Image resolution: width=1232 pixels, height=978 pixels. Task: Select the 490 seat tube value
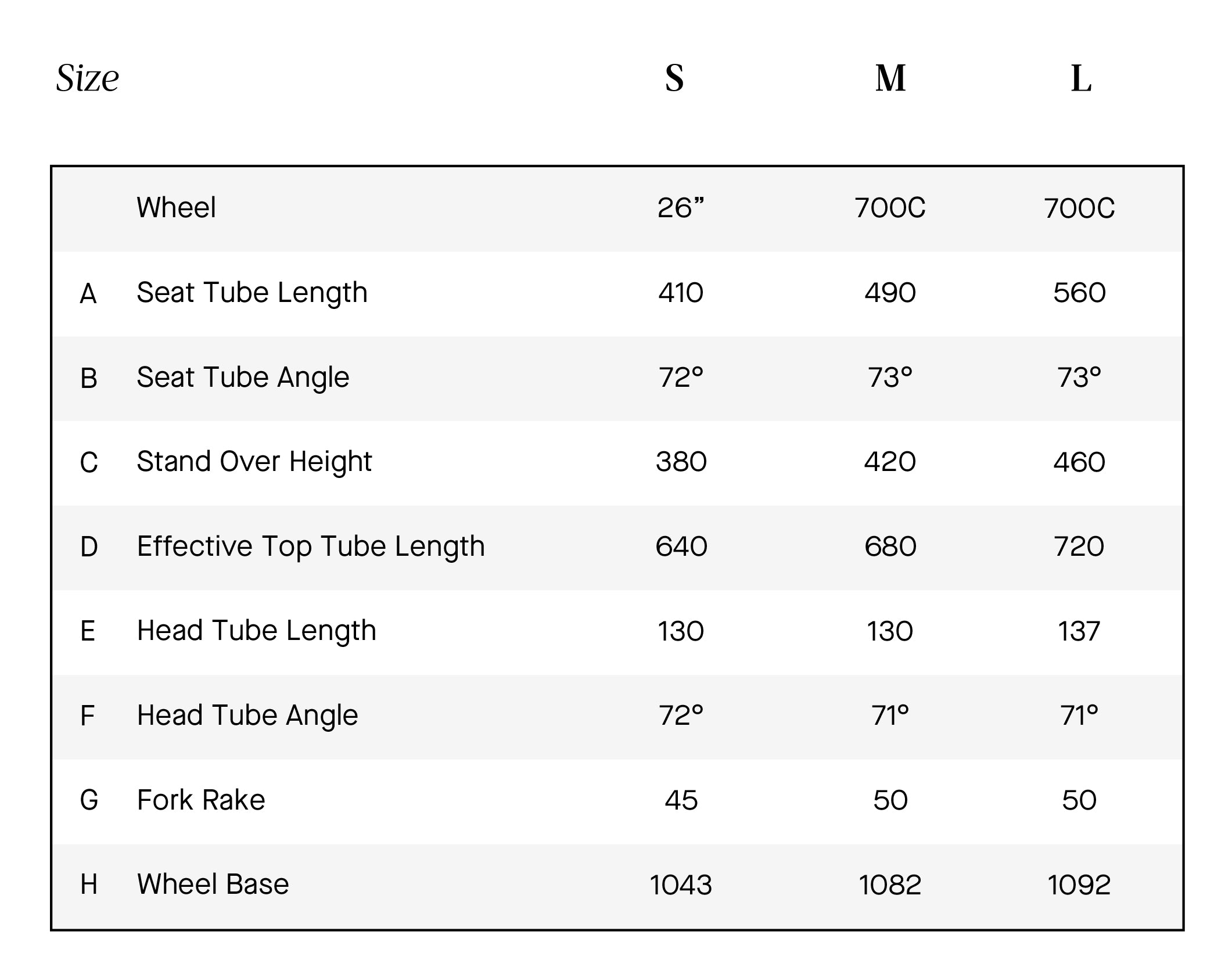[x=890, y=293]
